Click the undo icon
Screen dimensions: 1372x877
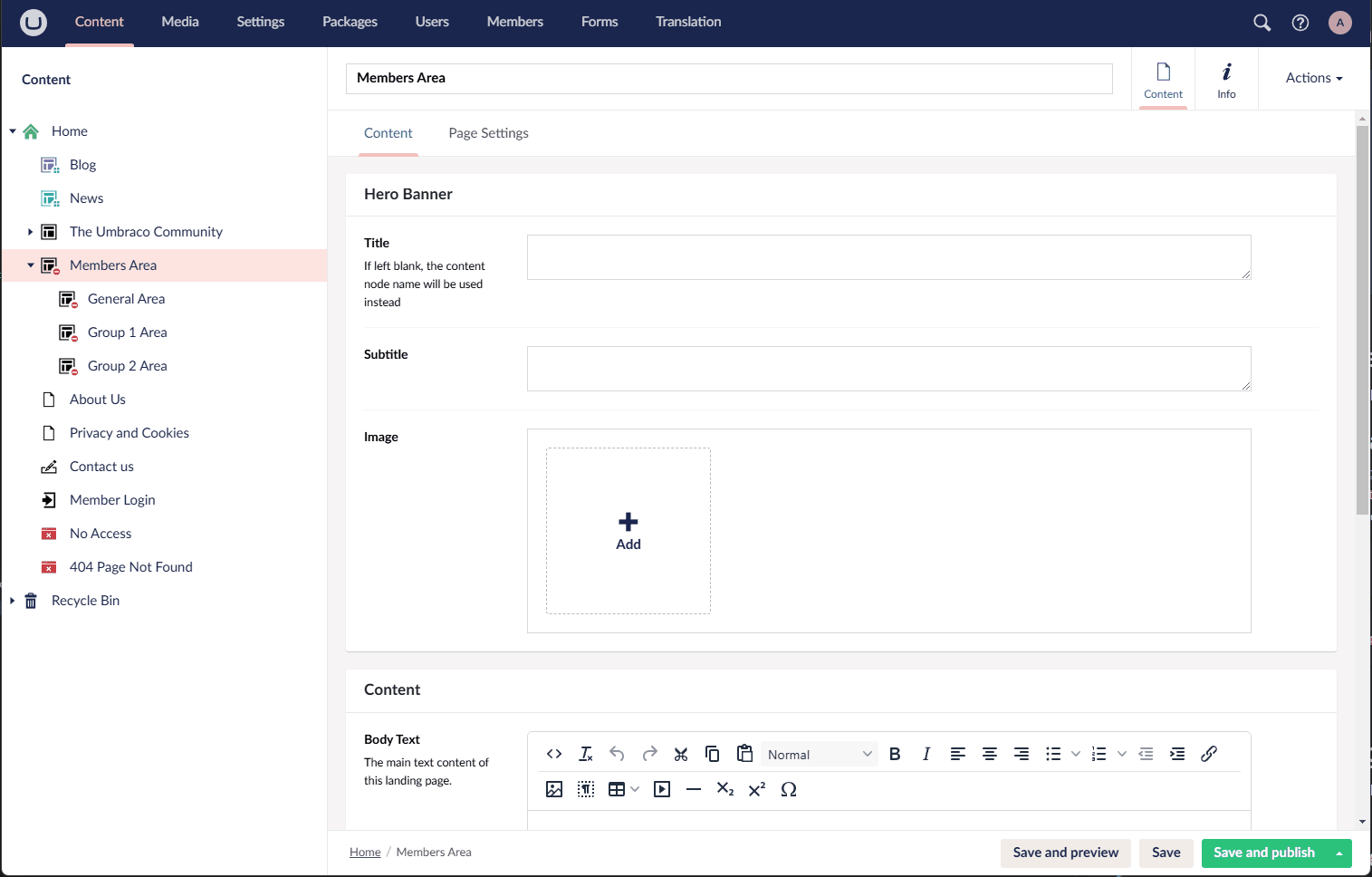pos(618,754)
